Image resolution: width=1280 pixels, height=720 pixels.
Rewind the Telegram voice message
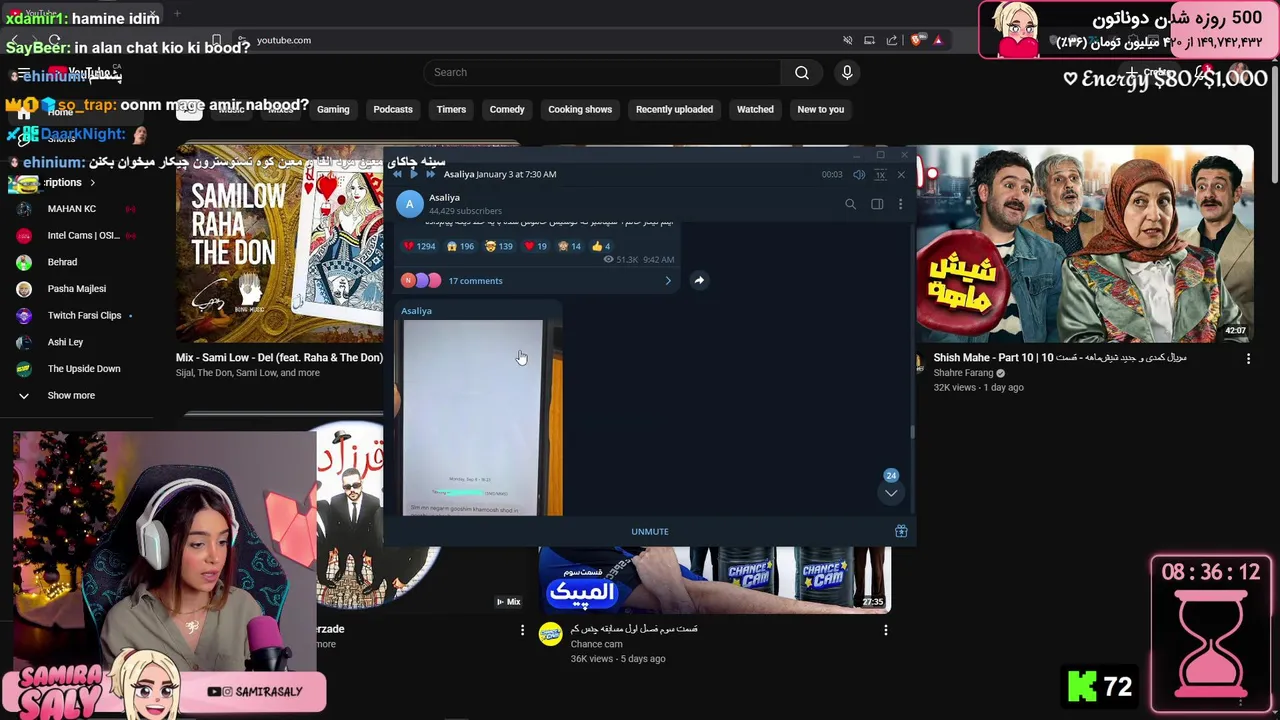pos(397,174)
